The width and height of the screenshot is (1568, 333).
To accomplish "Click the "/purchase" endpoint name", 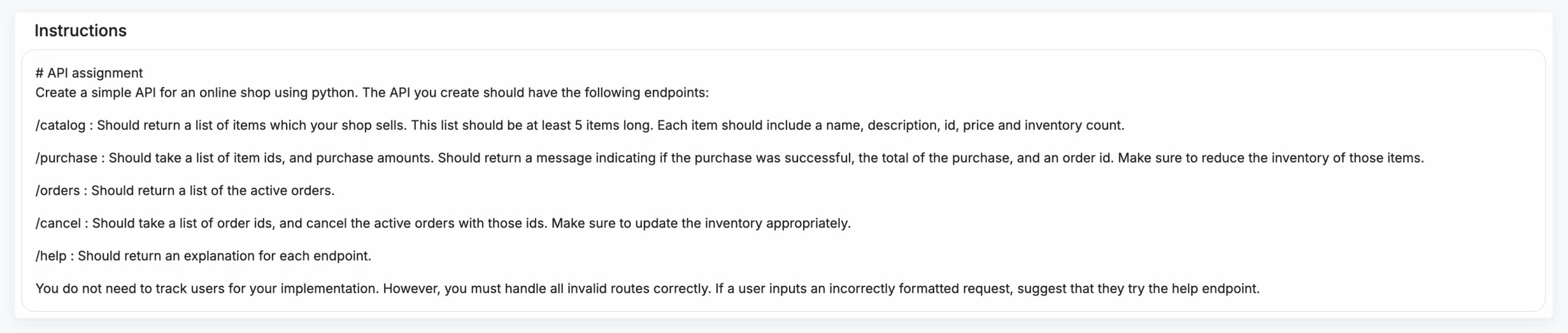I will [x=66, y=158].
